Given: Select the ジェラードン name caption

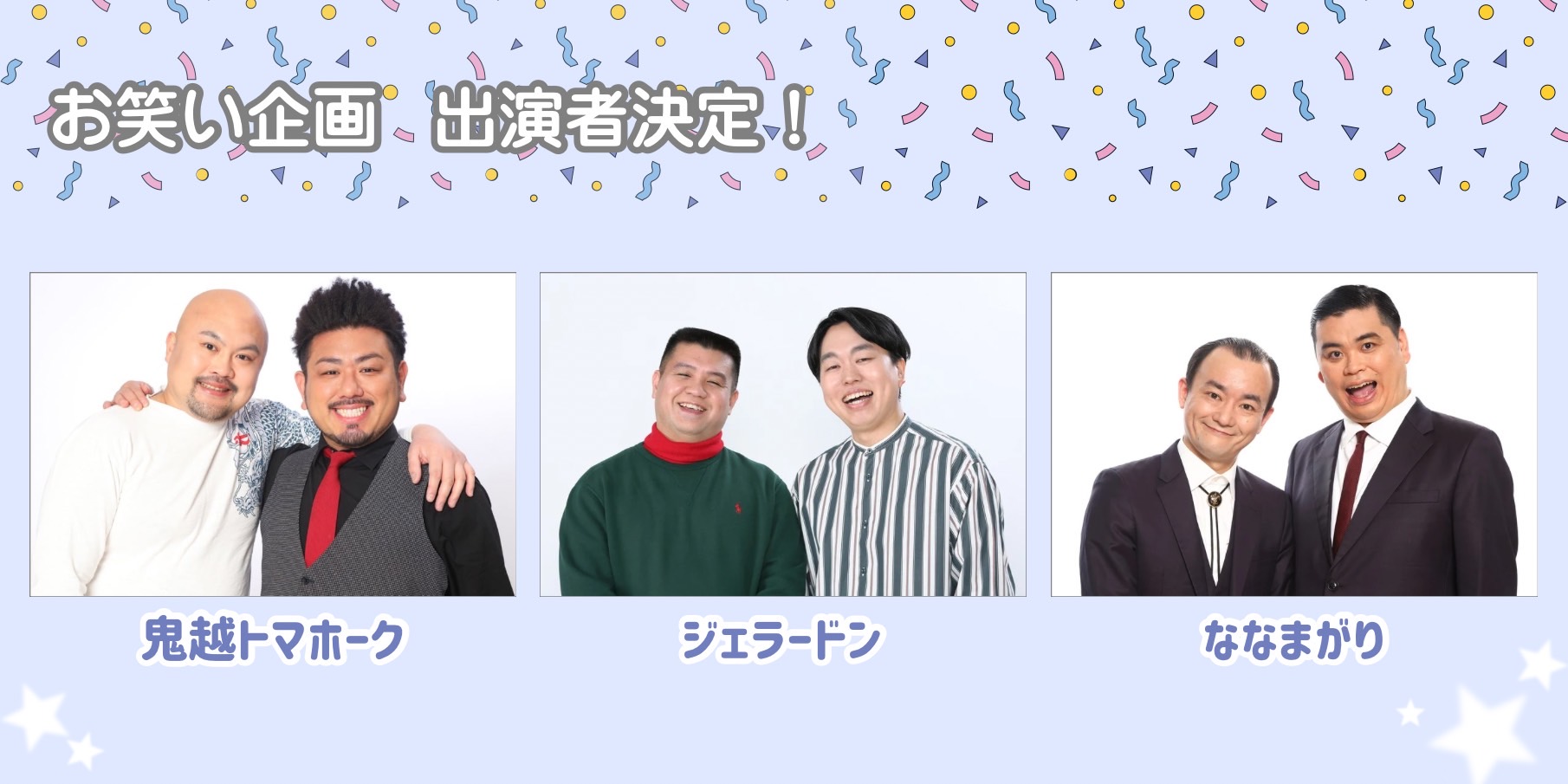Looking at the screenshot, I should pyautogui.click(x=781, y=640).
